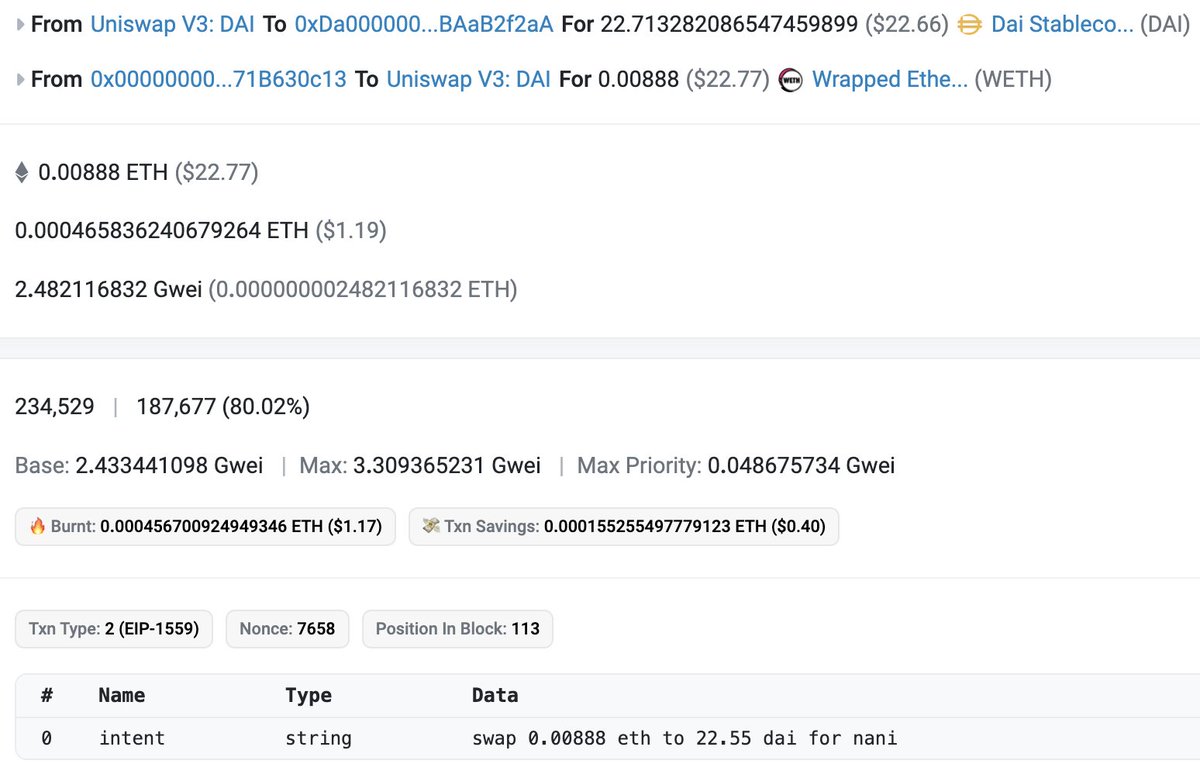Select the WETH amount 0.00888 ($22.77)
This screenshot has height=771, width=1200.
[684, 79]
